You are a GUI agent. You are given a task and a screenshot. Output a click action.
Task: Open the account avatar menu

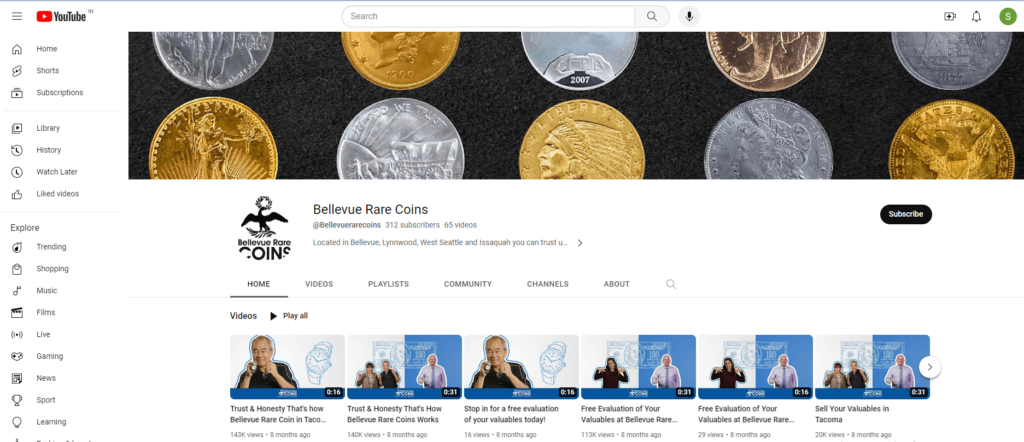(1008, 16)
